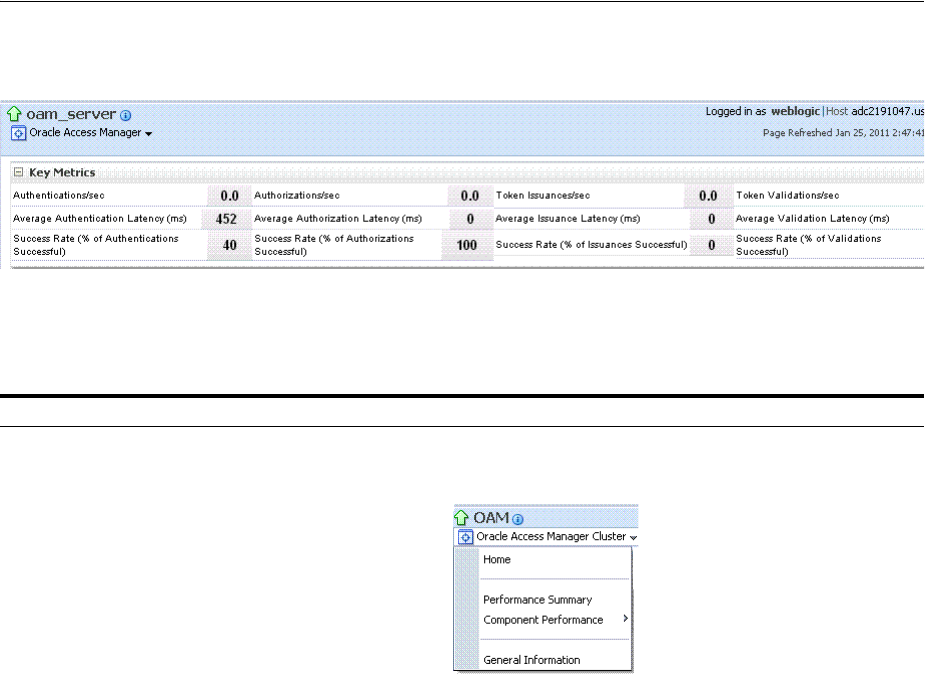Click the green up-arrow status icon beside oam_server
The height and width of the screenshot is (678, 925).
click(14, 114)
